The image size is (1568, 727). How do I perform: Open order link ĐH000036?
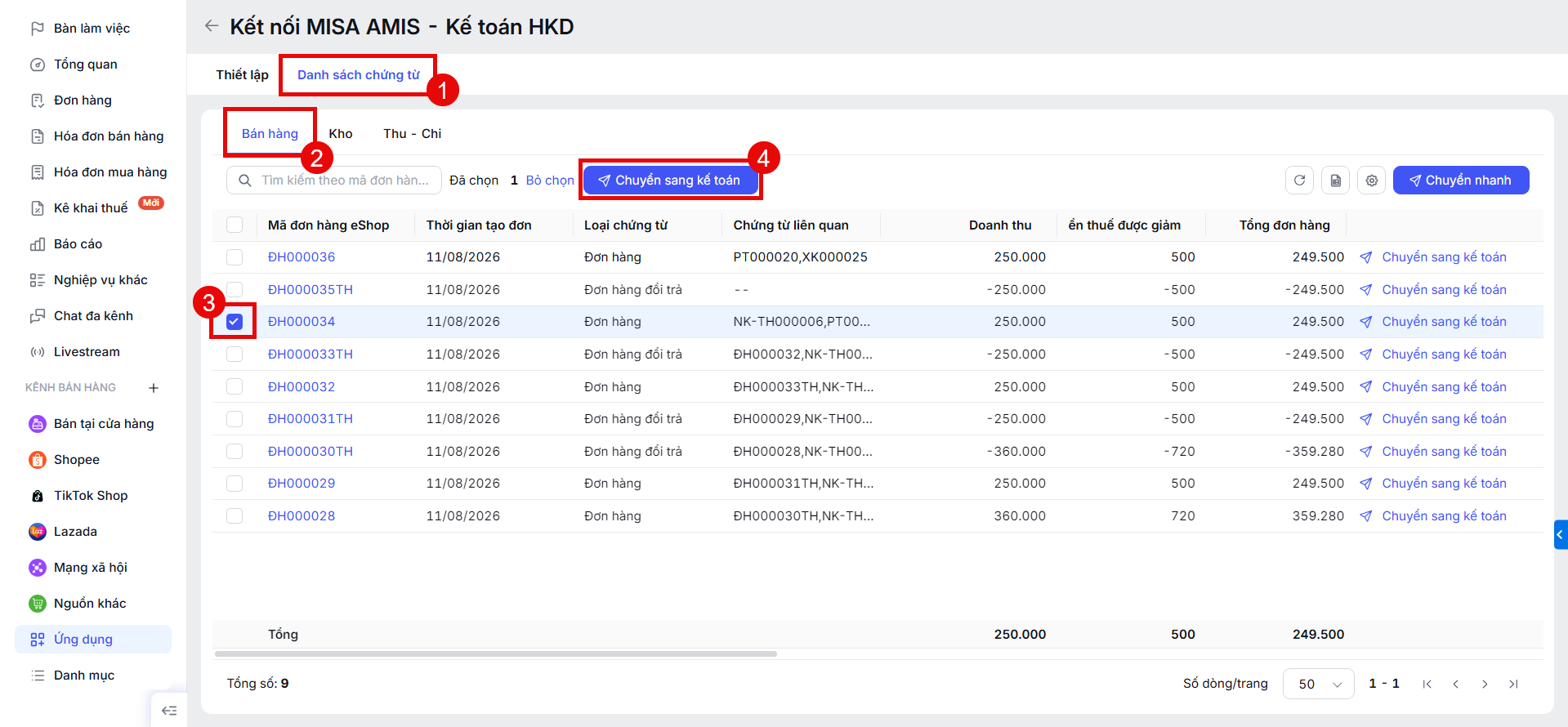pos(302,257)
